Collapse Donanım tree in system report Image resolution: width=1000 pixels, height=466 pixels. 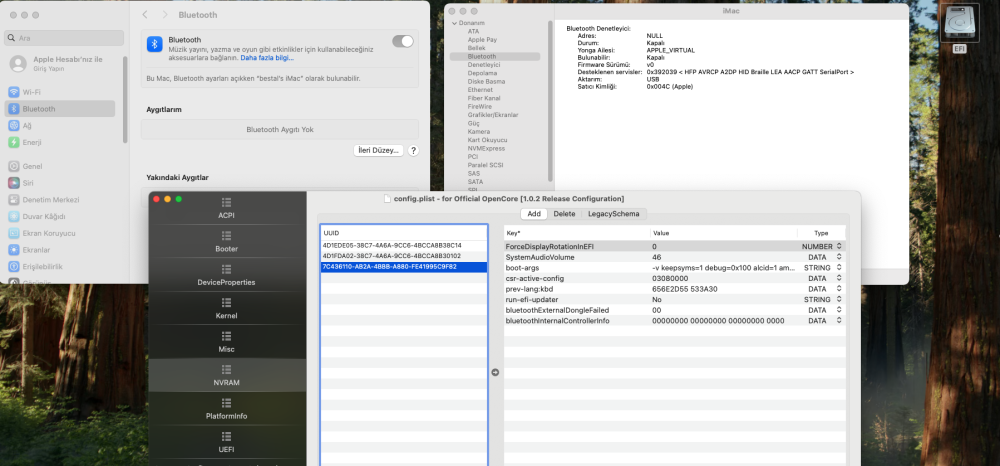[x=455, y=23]
